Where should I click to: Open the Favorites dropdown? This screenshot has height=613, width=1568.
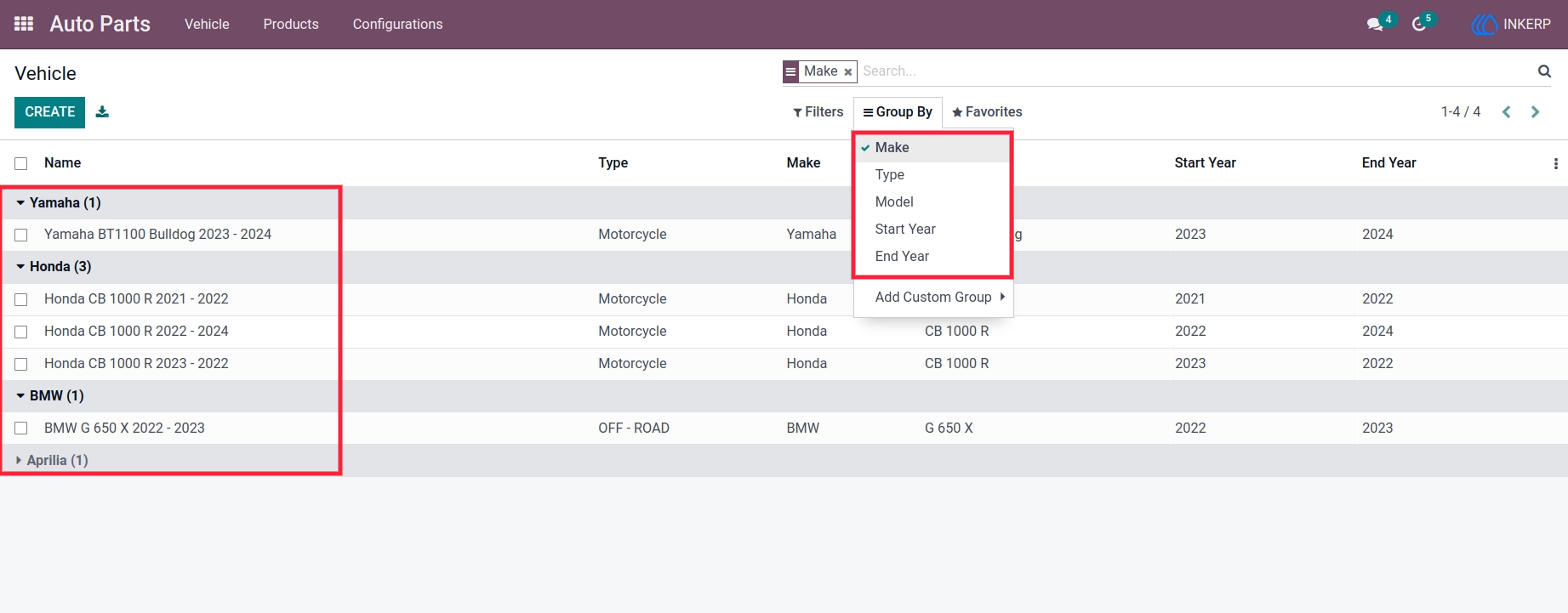pos(987,111)
